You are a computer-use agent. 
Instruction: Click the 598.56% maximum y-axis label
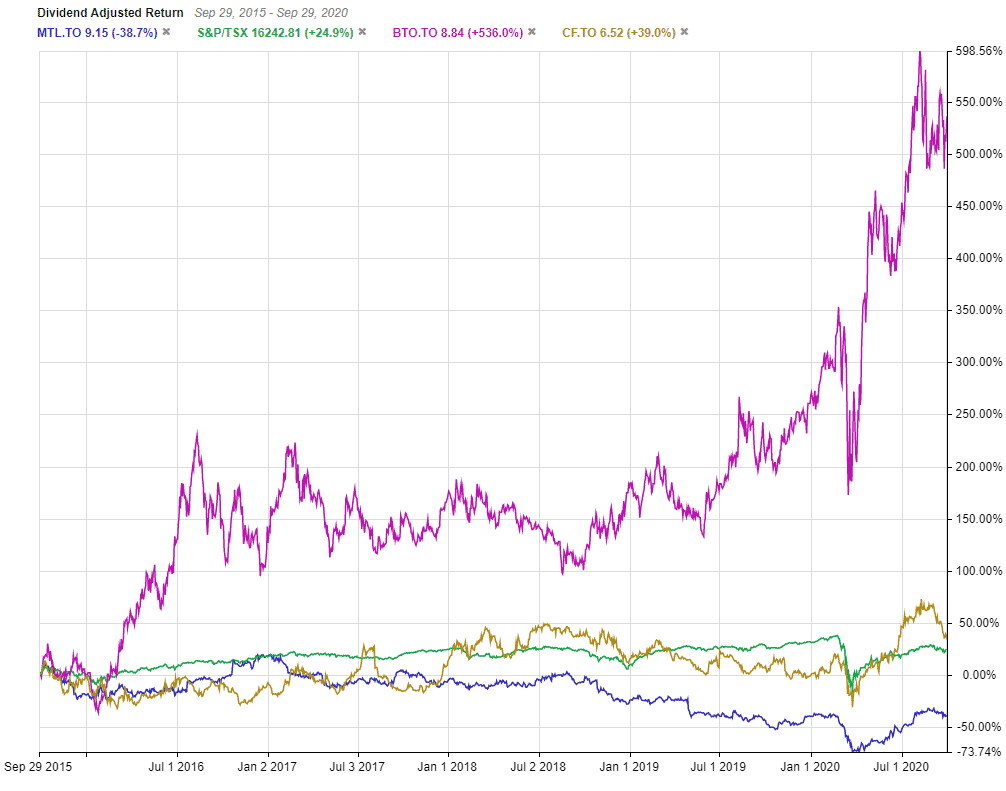976,50
